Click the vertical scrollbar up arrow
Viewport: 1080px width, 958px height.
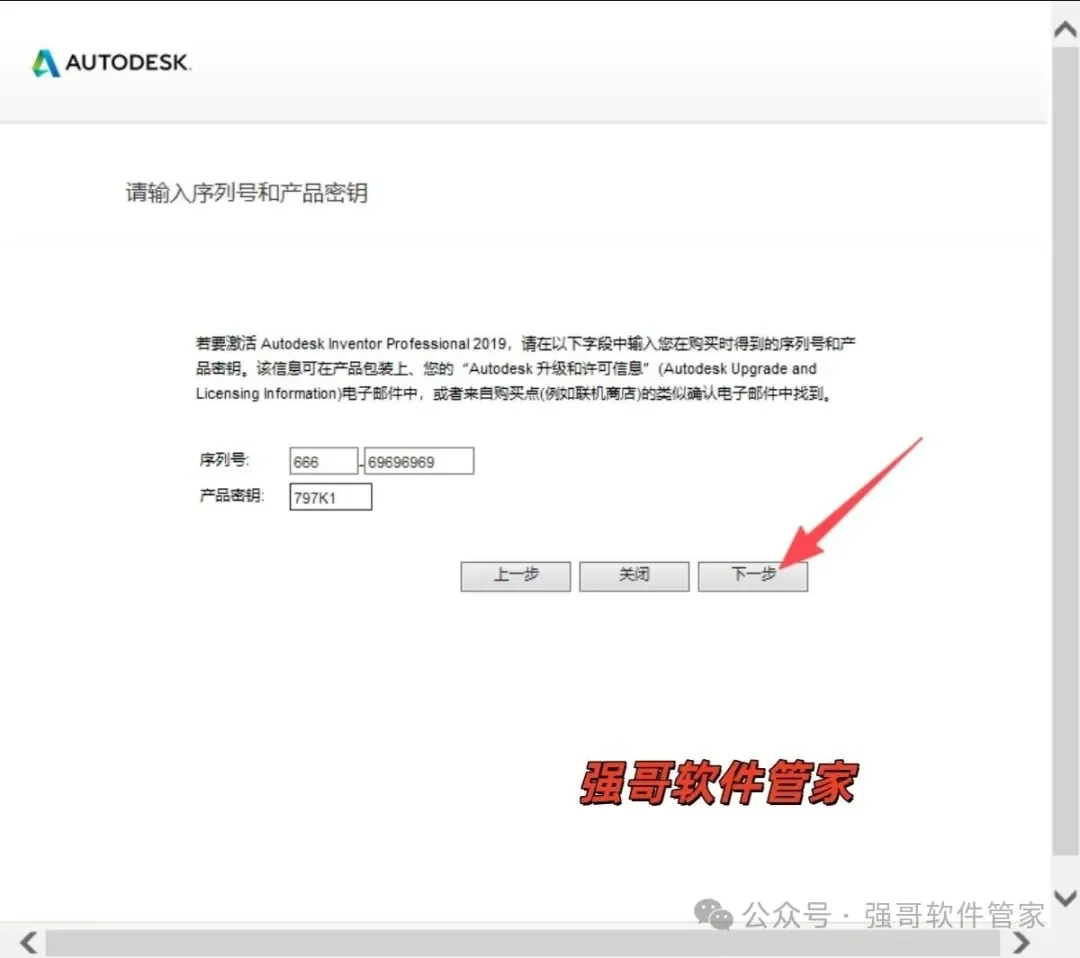pyautogui.click(x=1066, y=29)
